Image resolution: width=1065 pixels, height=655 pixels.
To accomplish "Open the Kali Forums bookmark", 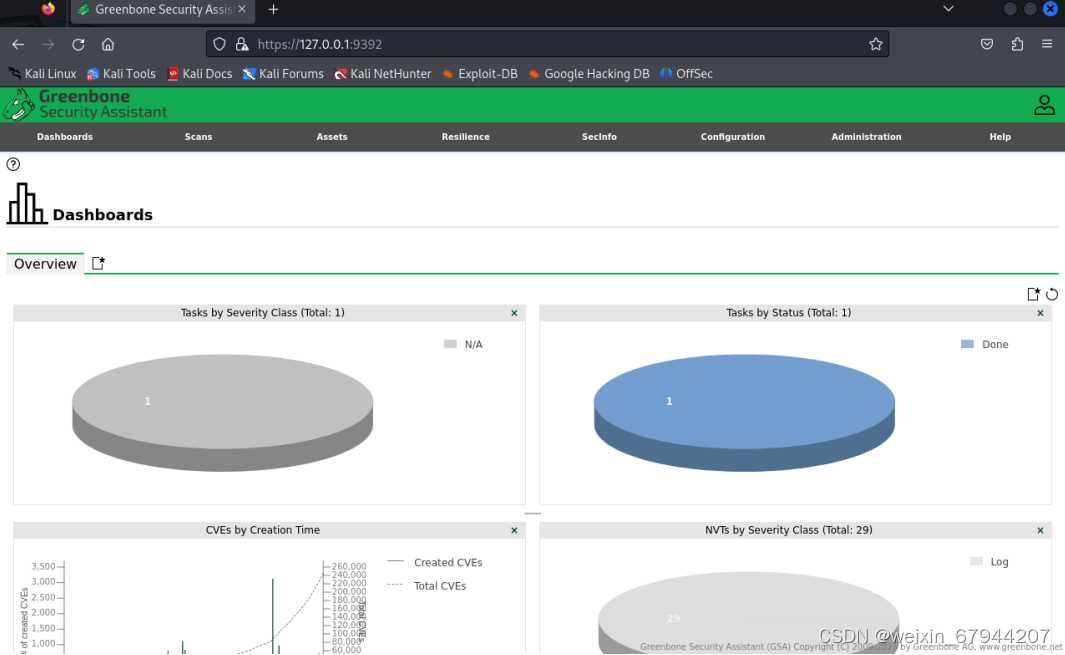I will click(283, 73).
